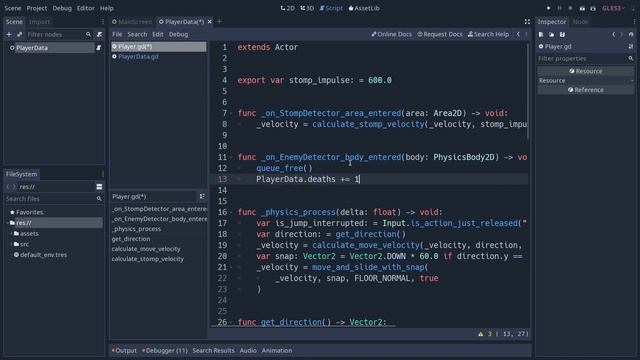Expand the Reference section in Inspector
Viewport: 640px width, 360px height.
click(586, 90)
